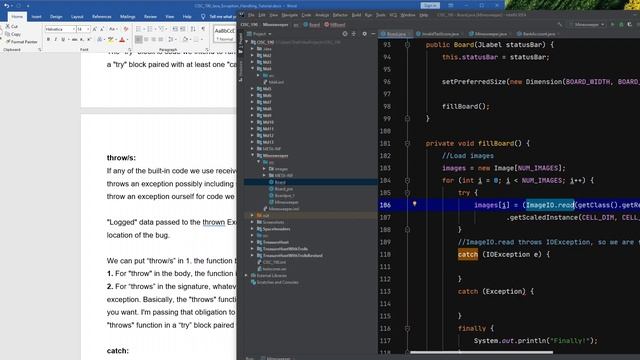Apply the yellow Text Highlight Color in Word

click(110, 39)
